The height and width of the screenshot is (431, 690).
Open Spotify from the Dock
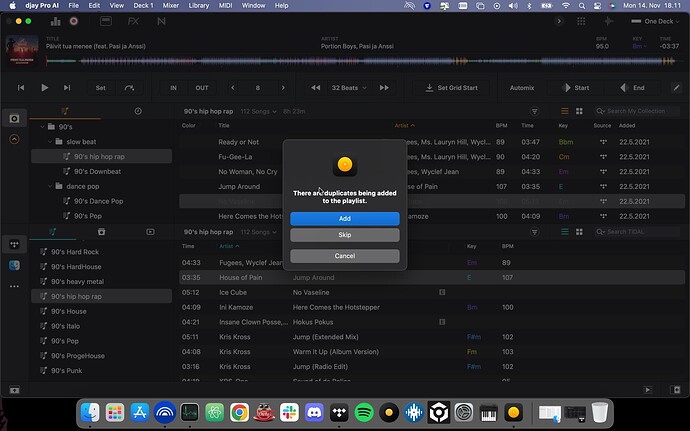pos(364,413)
